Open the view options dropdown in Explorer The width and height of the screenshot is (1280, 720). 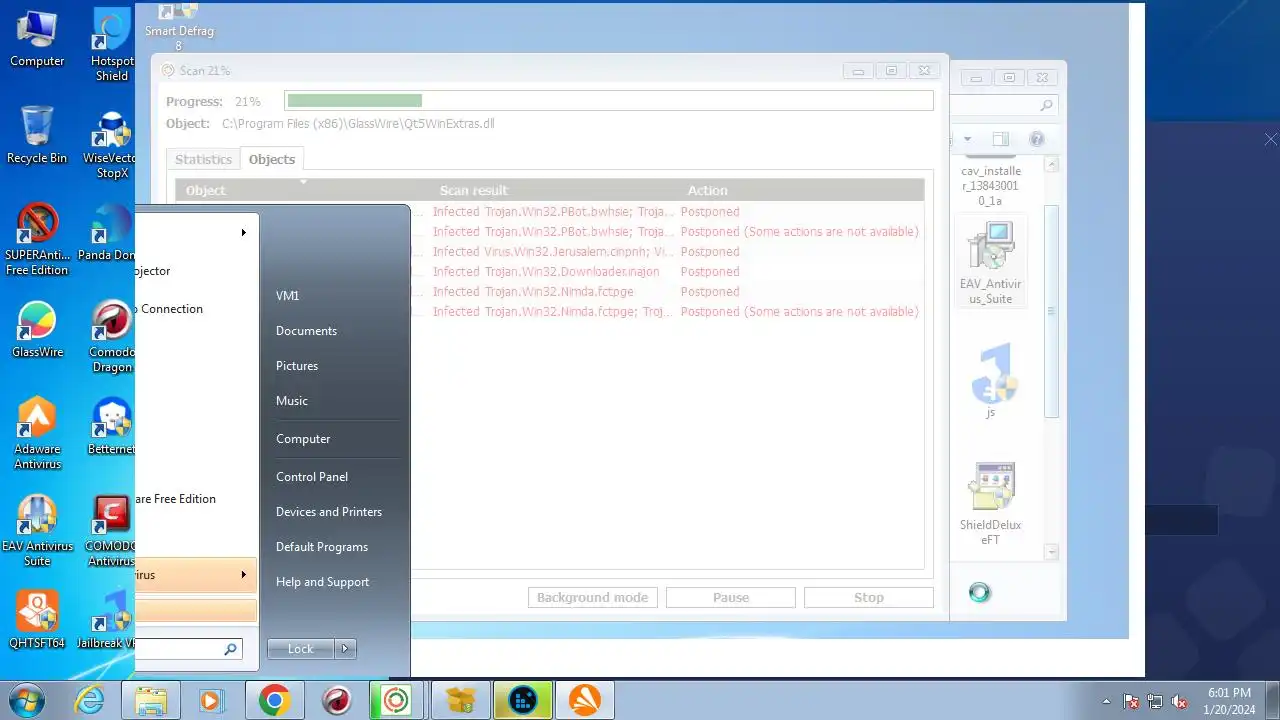pos(968,139)
